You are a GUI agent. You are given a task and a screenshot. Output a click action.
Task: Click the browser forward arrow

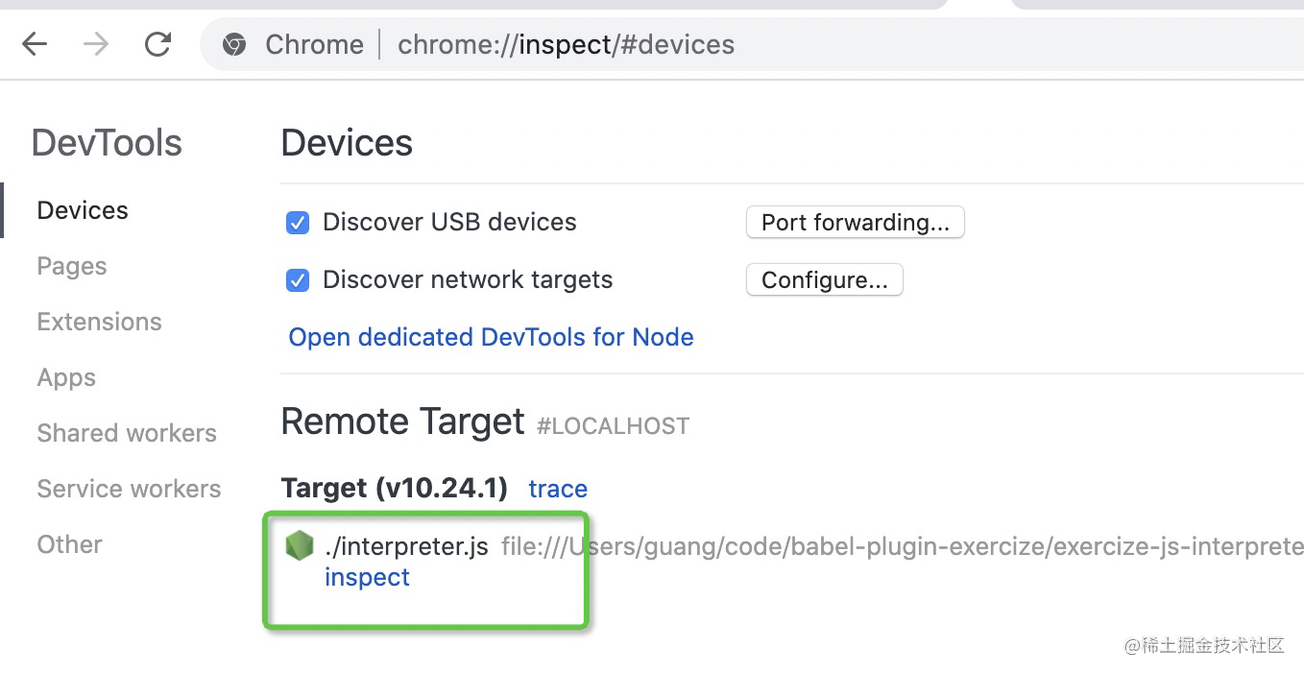tap(96, 44)
